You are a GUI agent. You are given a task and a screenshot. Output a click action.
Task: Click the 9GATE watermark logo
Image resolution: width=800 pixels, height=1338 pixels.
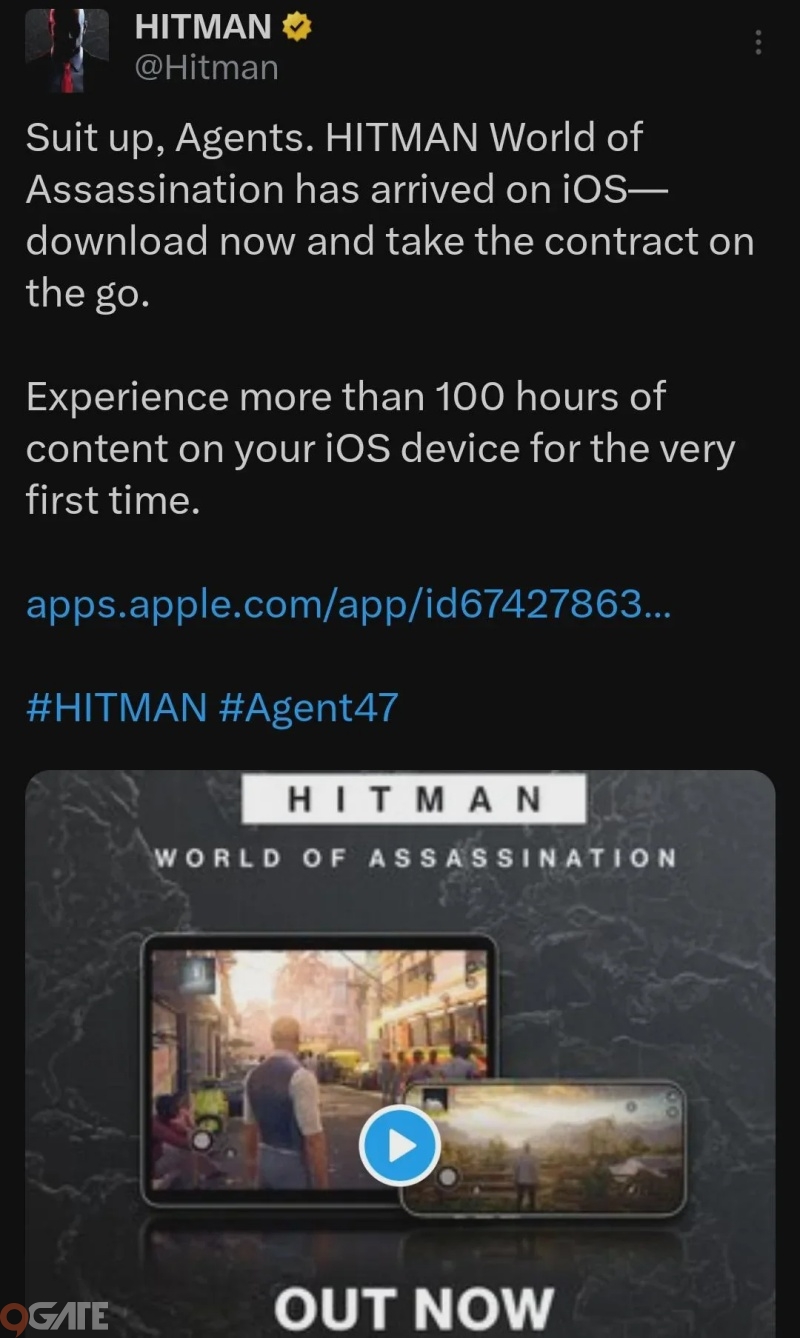pyautogui.click(x=54, y=1315)
